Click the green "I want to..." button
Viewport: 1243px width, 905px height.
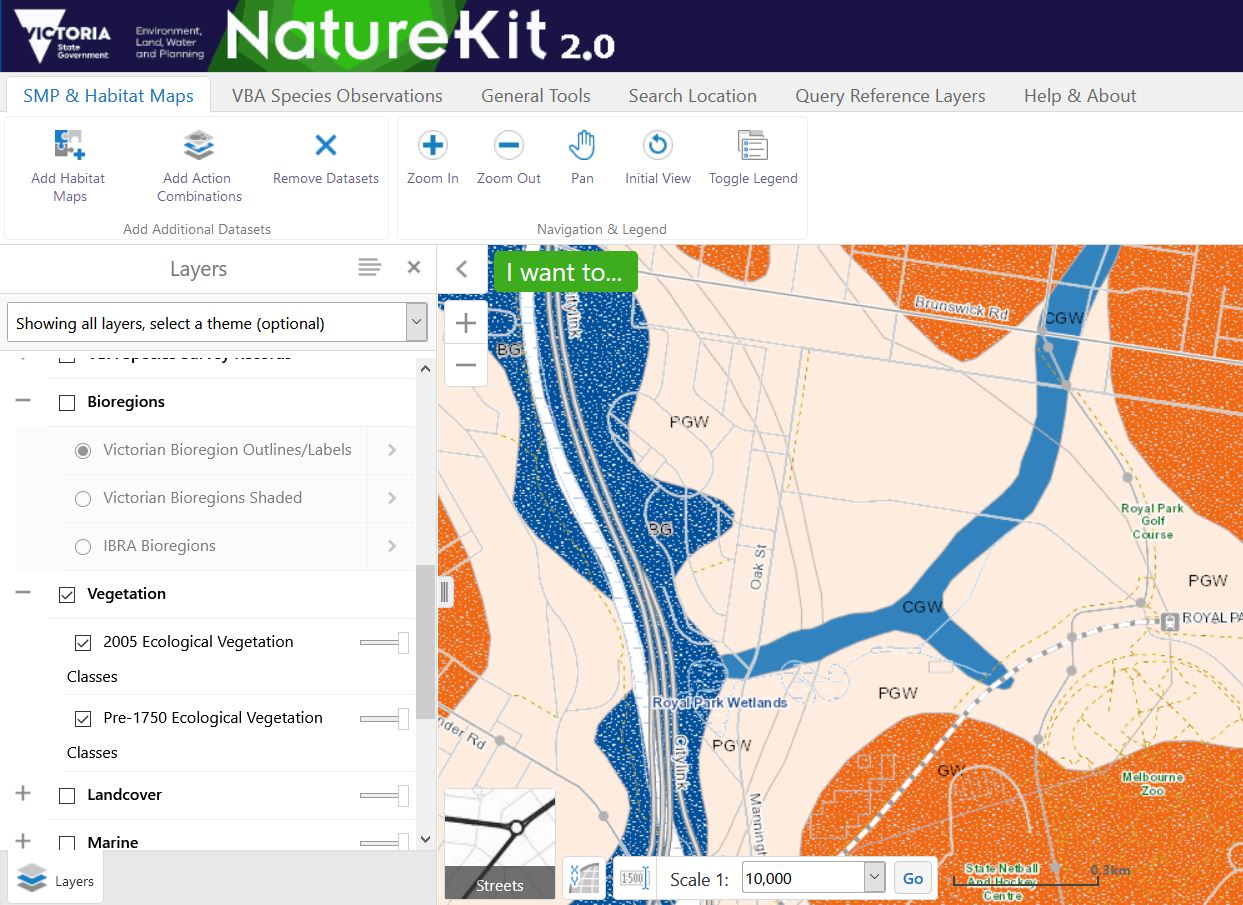[565, 272]
